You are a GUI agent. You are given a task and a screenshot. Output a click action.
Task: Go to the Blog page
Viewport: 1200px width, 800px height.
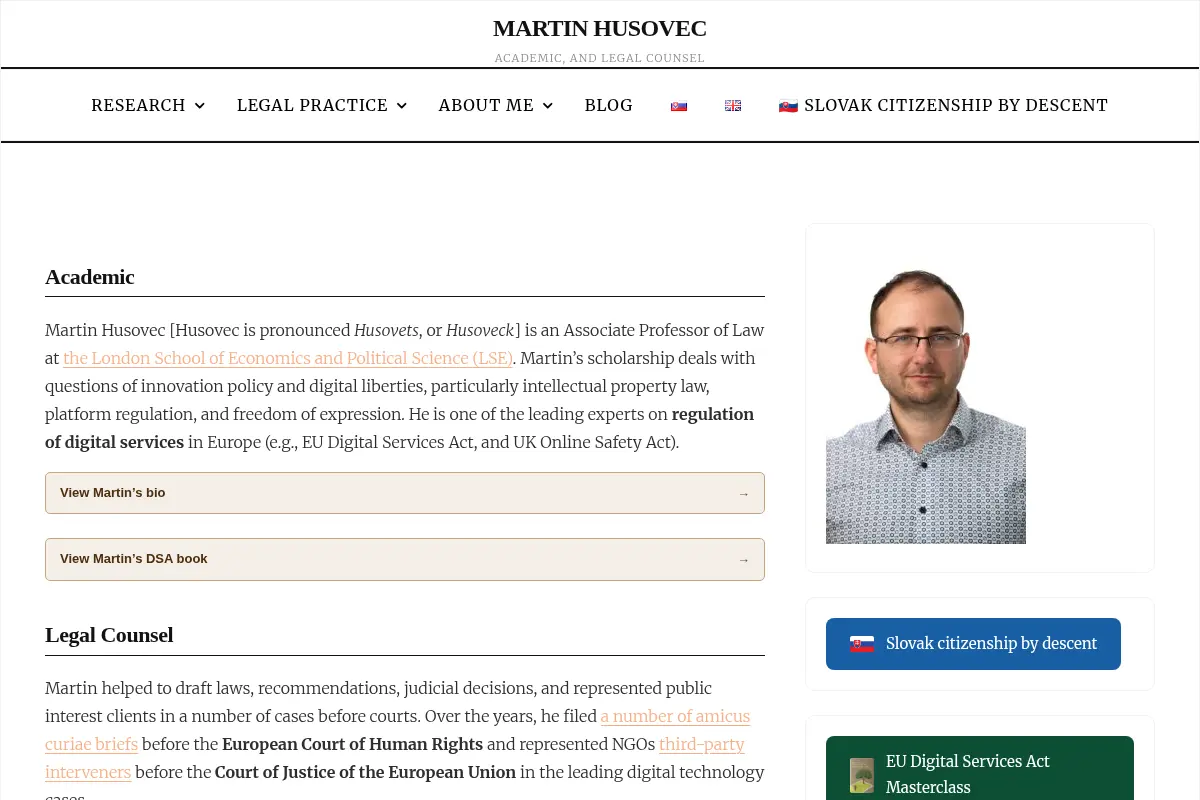click(608, 105)
